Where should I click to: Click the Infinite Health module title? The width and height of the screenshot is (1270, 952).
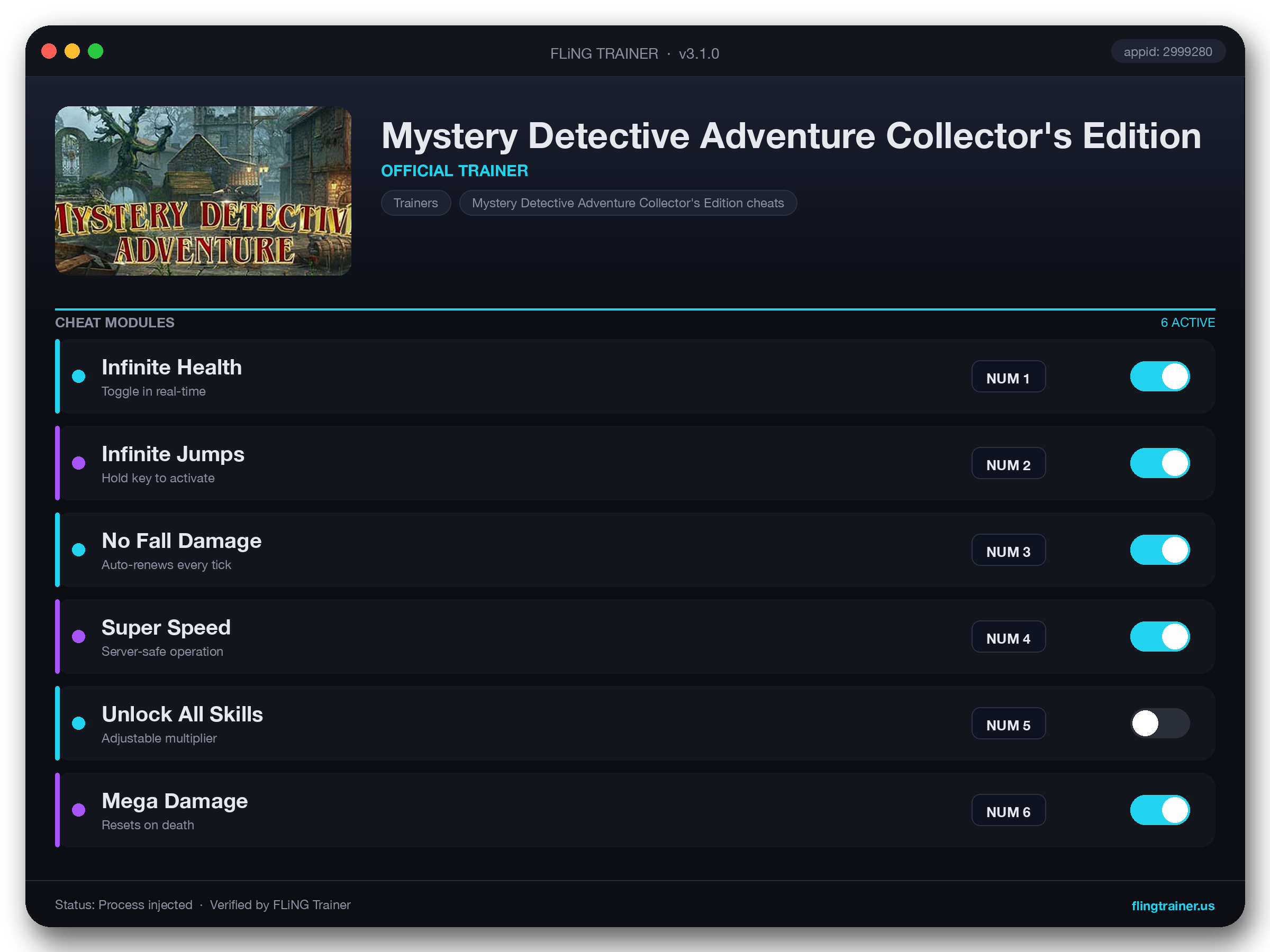[171, 367]
